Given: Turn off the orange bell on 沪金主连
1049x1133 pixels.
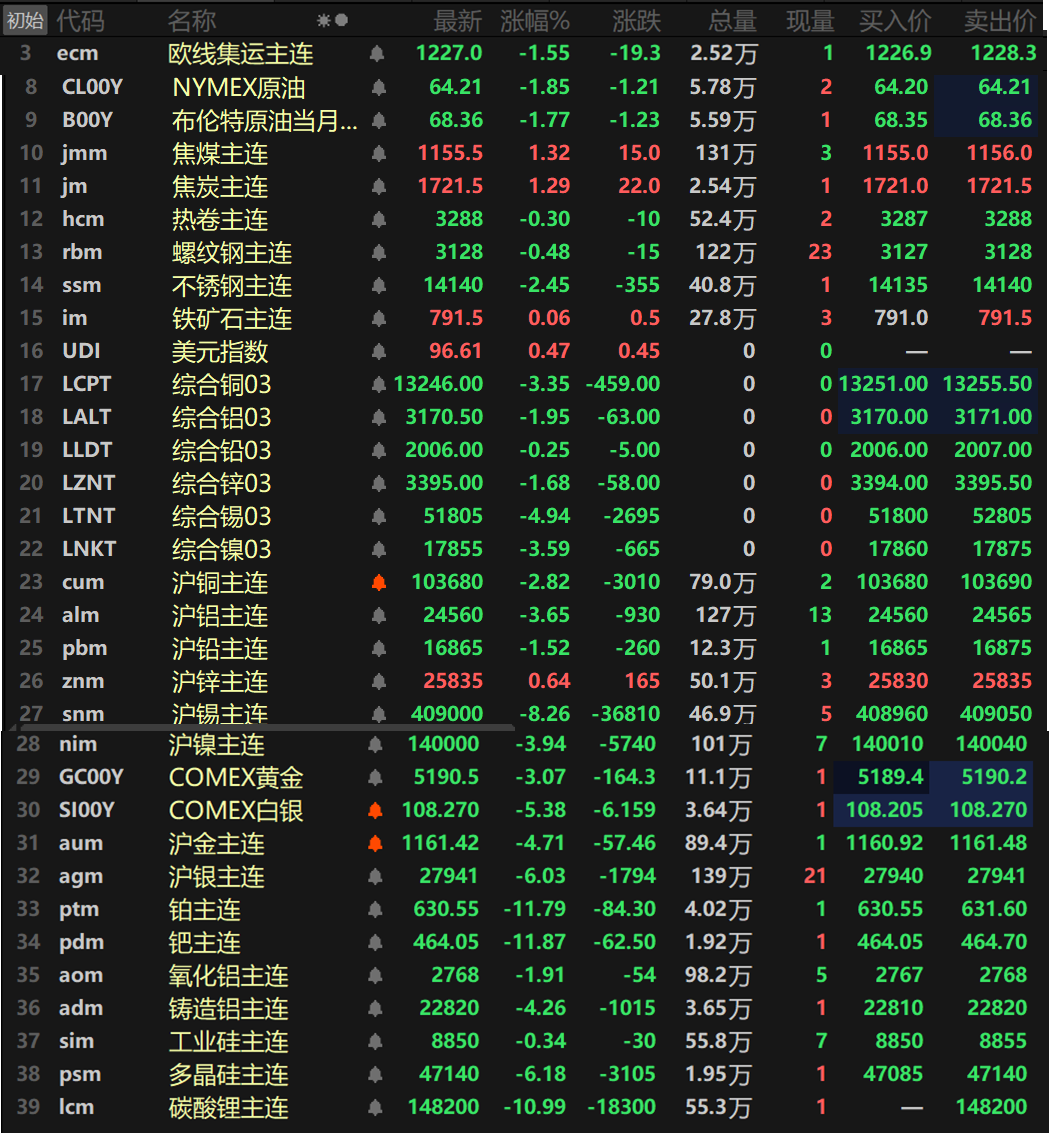Looking at the screenshot, I should [375, 843].
